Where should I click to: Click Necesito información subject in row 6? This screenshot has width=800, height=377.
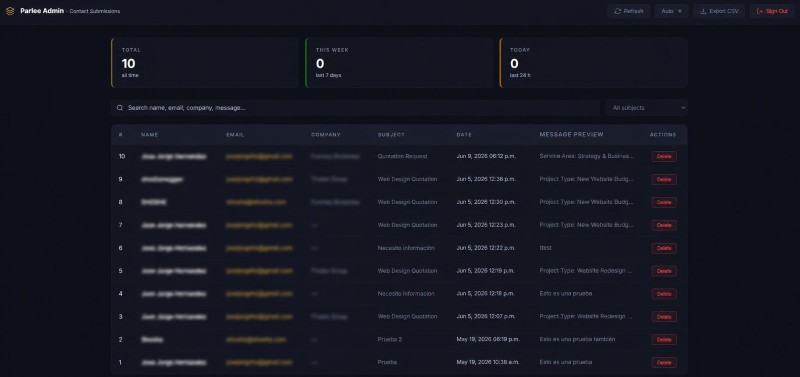406,248
